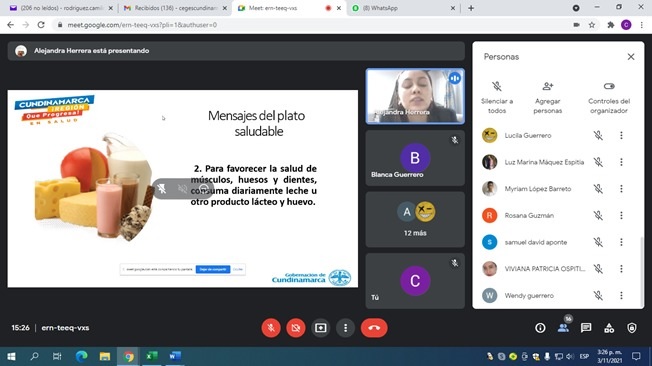Bookmark this page with star icon
This screenshot has height=366, width=652.
coord(592,25)
